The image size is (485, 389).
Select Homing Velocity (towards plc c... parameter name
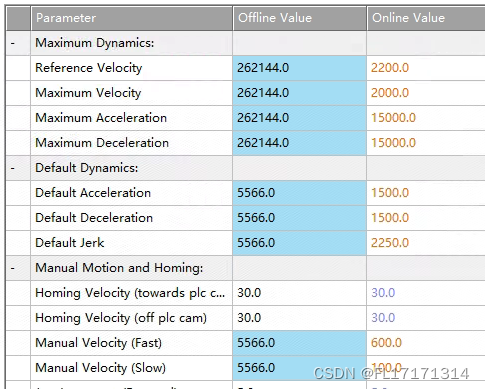pyautogui.click(x=130, y=293)
